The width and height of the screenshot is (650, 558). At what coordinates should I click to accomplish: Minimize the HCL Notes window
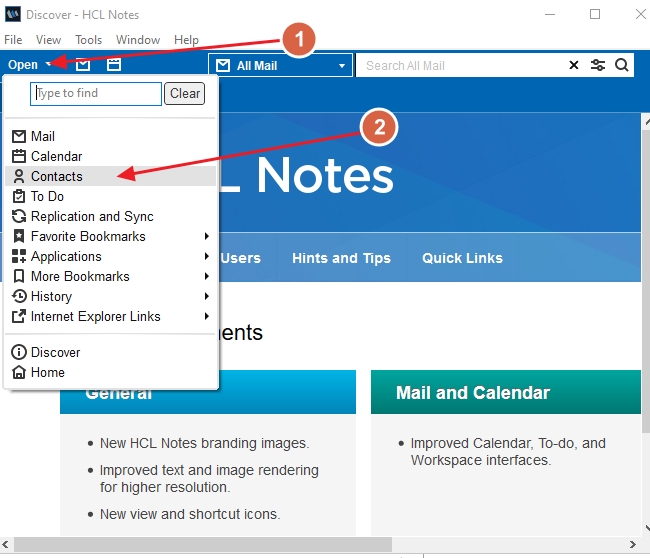tap(550, 14)
